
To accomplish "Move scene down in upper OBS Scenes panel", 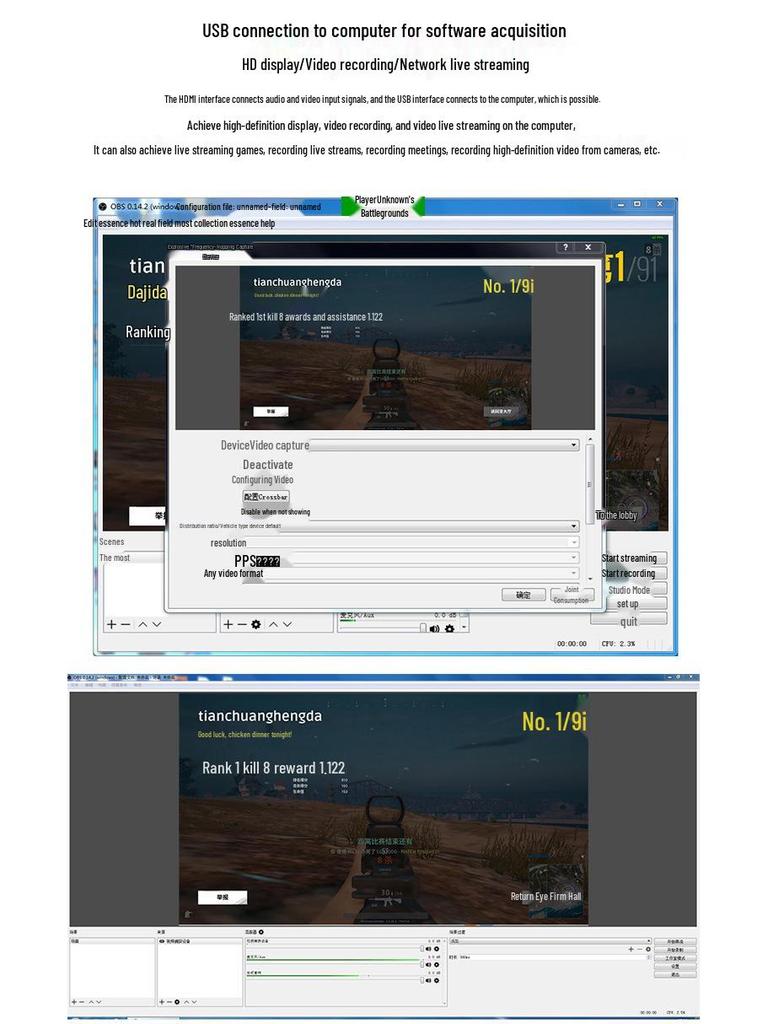I will pyautogui.click(x=157, y=624).
